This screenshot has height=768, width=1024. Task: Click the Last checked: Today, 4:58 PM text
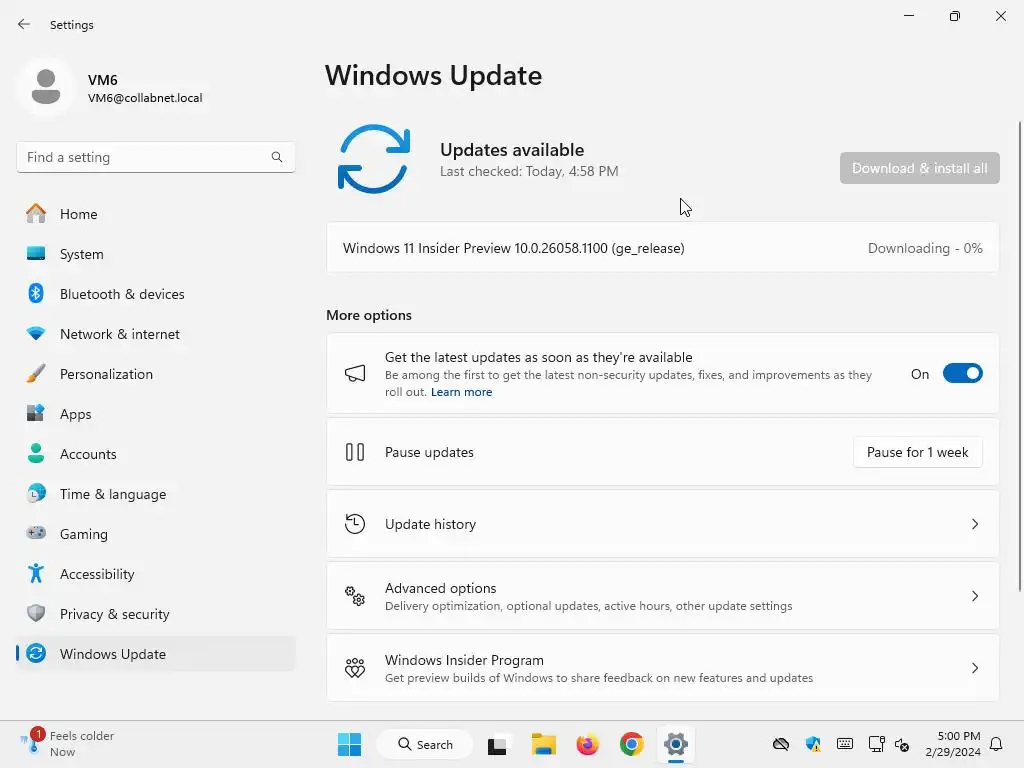pyautogui.click(x=529, y=171)
